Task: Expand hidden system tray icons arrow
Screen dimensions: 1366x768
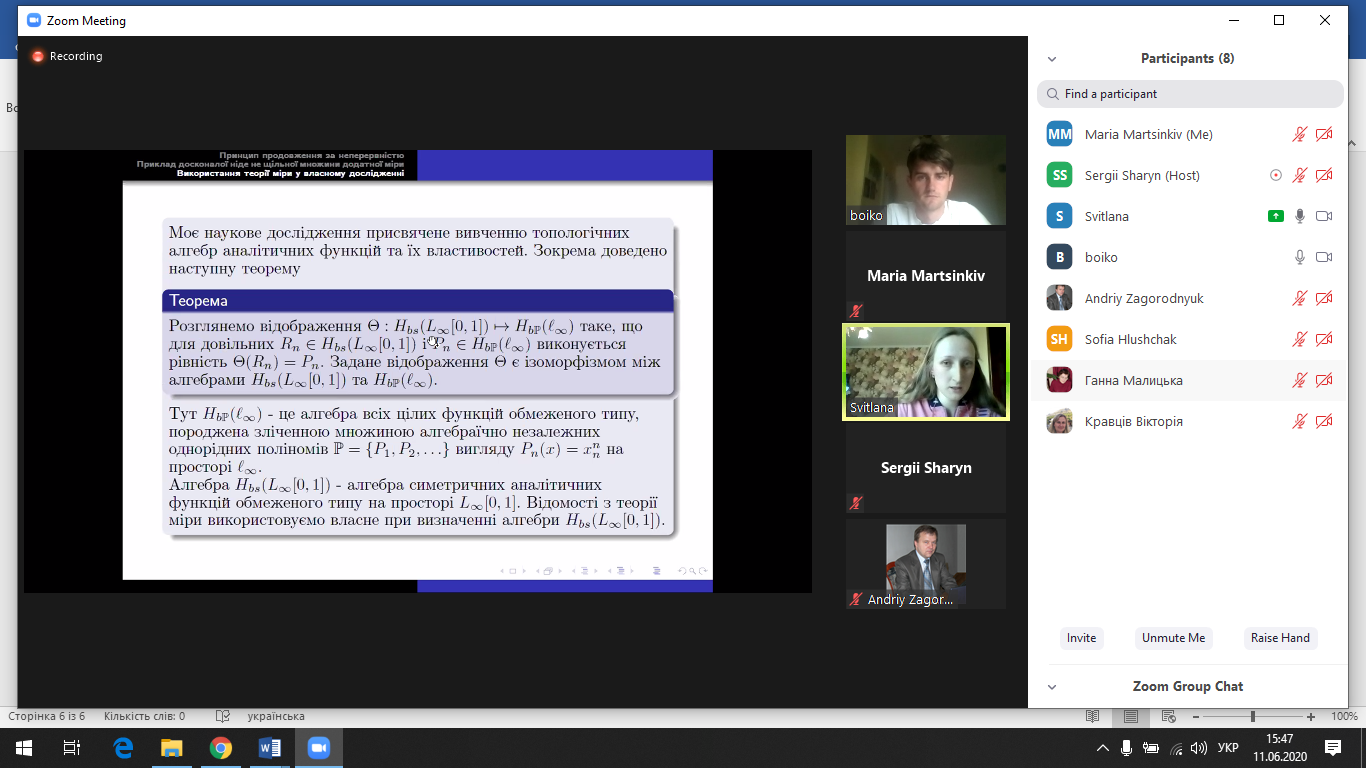Action: coord(1102,748)
